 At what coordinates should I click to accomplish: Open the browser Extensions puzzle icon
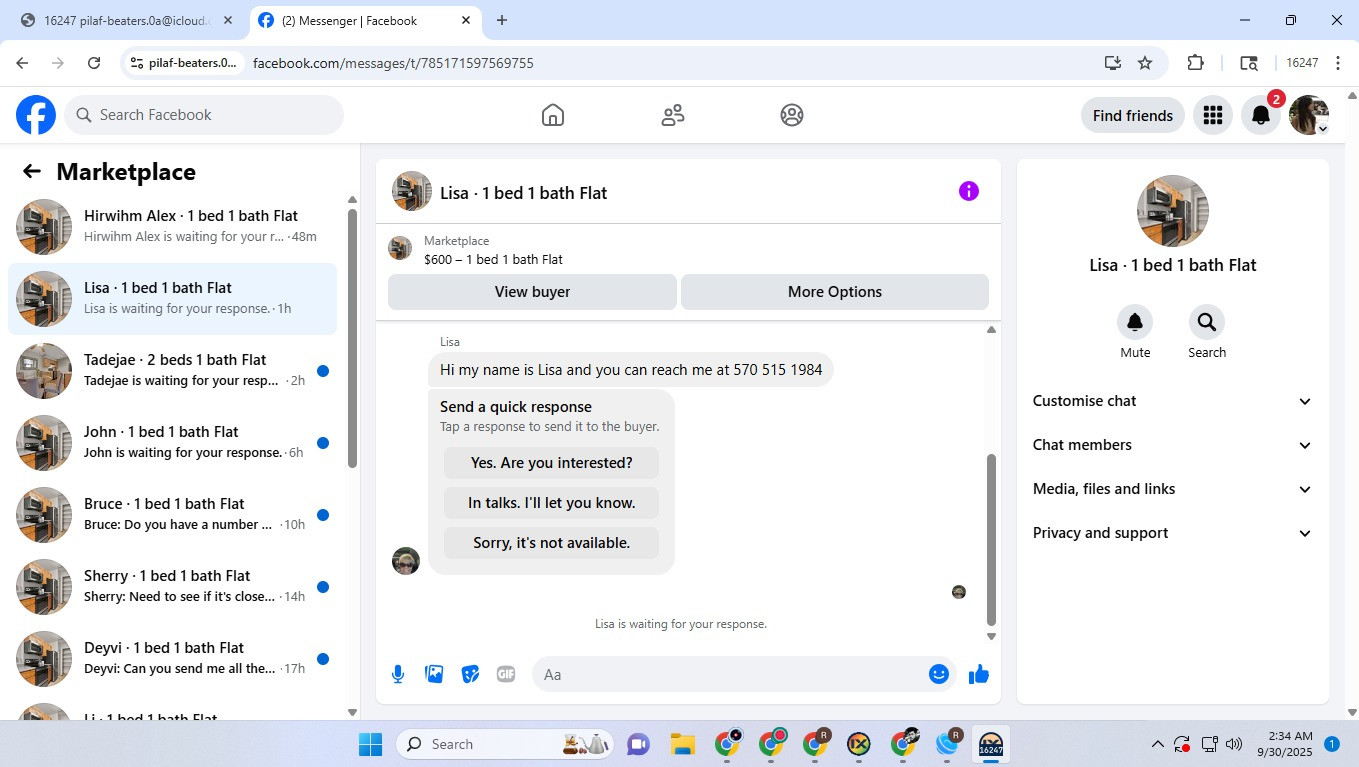[x=1195, y=63]
